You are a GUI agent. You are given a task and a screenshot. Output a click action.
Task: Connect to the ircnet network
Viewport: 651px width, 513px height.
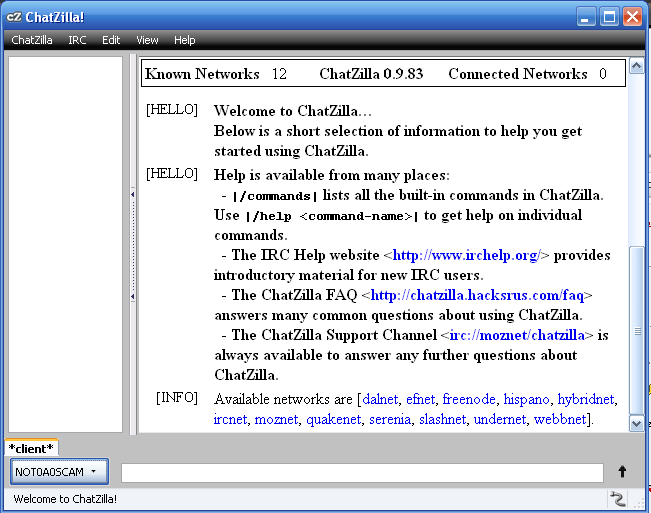coord(230,419)
